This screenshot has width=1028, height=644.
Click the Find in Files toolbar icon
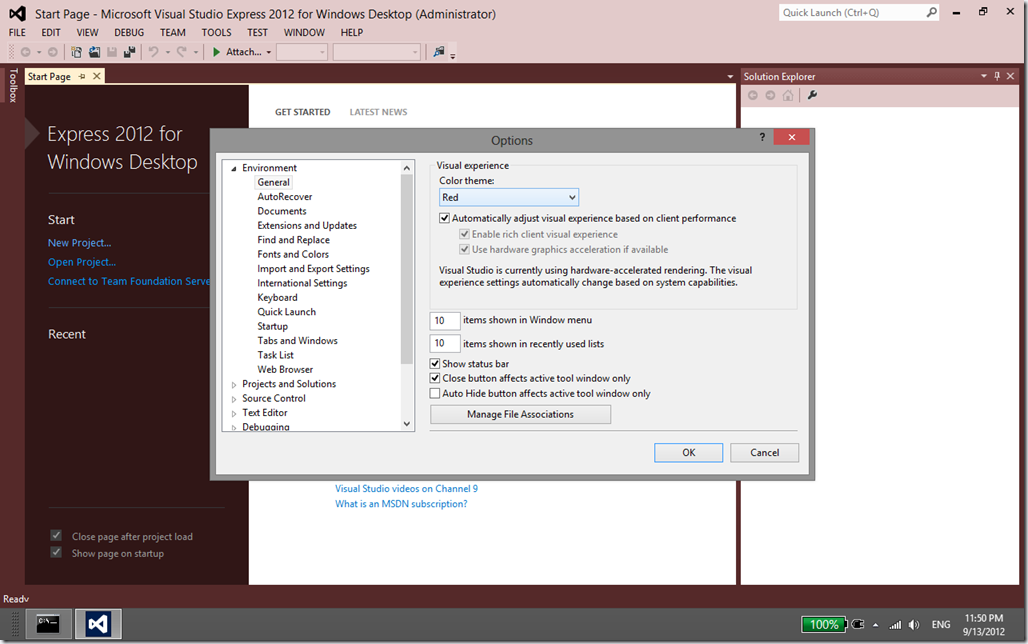coord(439,52)
